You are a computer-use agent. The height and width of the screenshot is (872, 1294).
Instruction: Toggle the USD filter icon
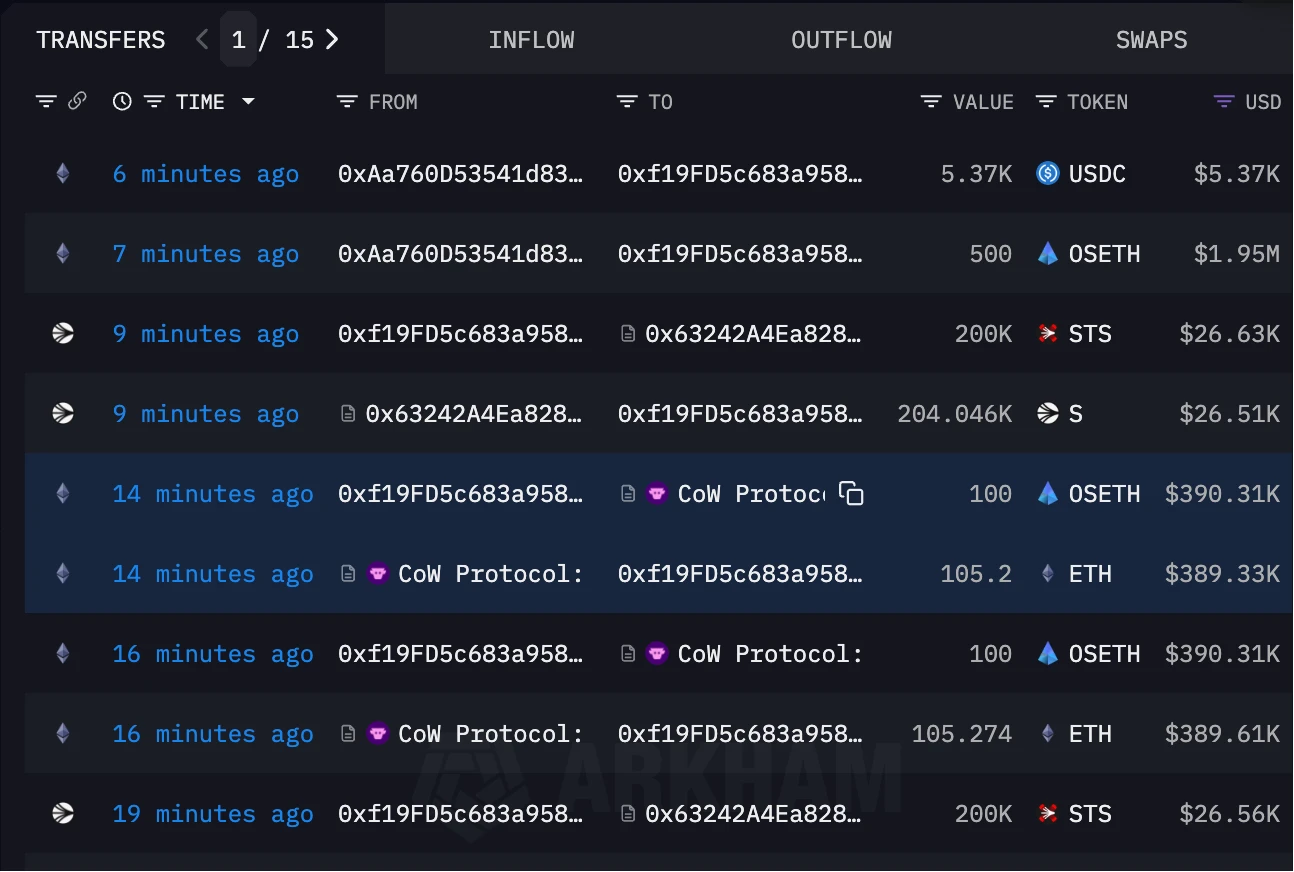1223,102
